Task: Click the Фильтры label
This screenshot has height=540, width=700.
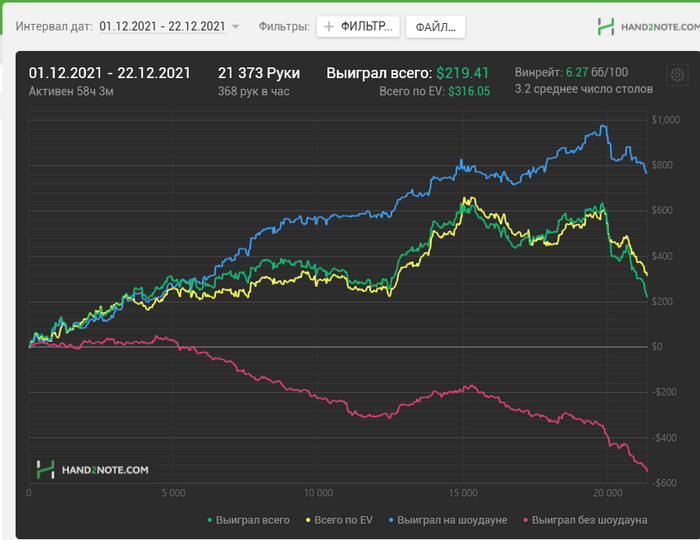Action: click(x=284, y=26)
